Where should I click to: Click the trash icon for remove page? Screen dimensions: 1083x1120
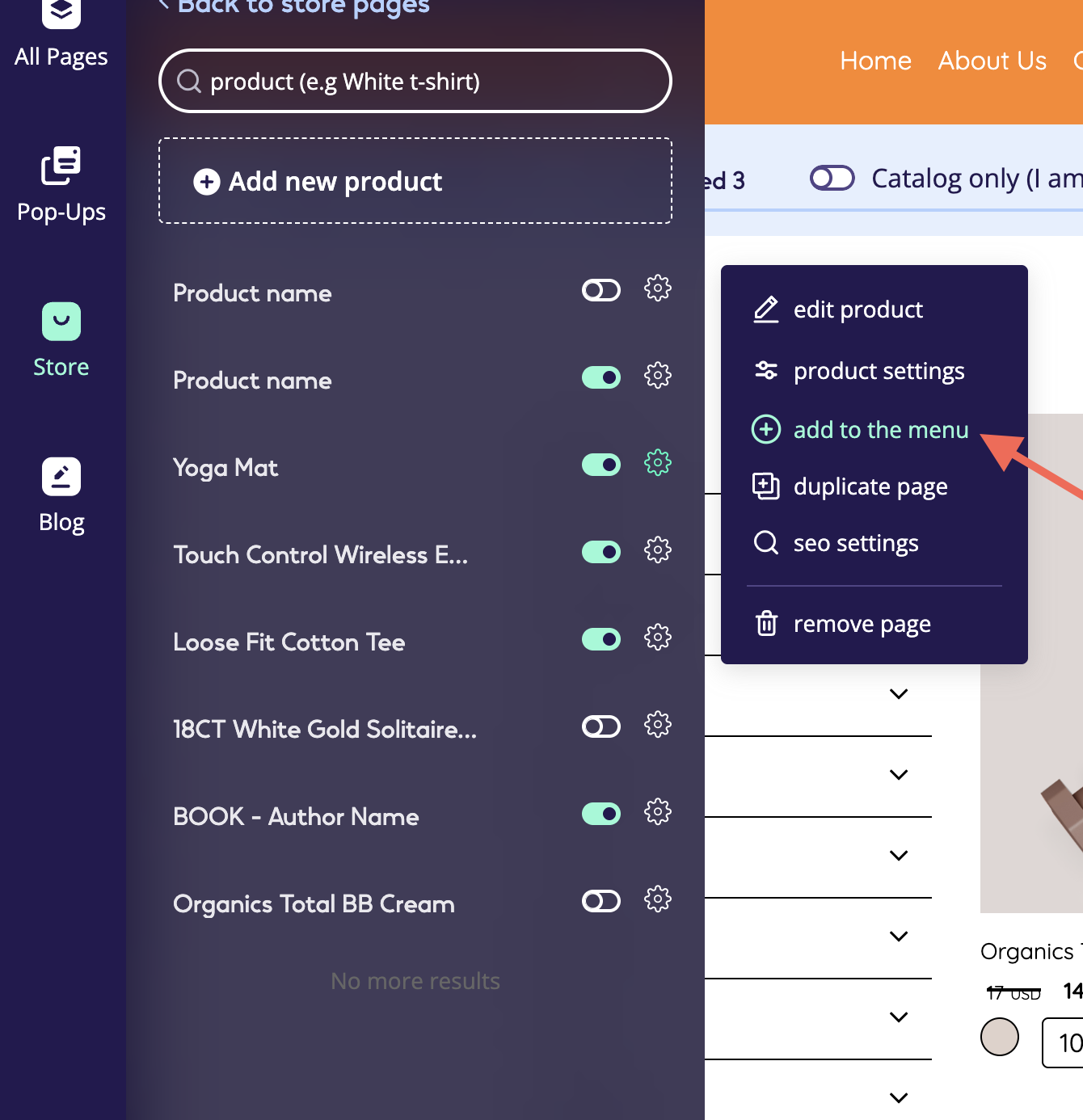tap(766, 623)
